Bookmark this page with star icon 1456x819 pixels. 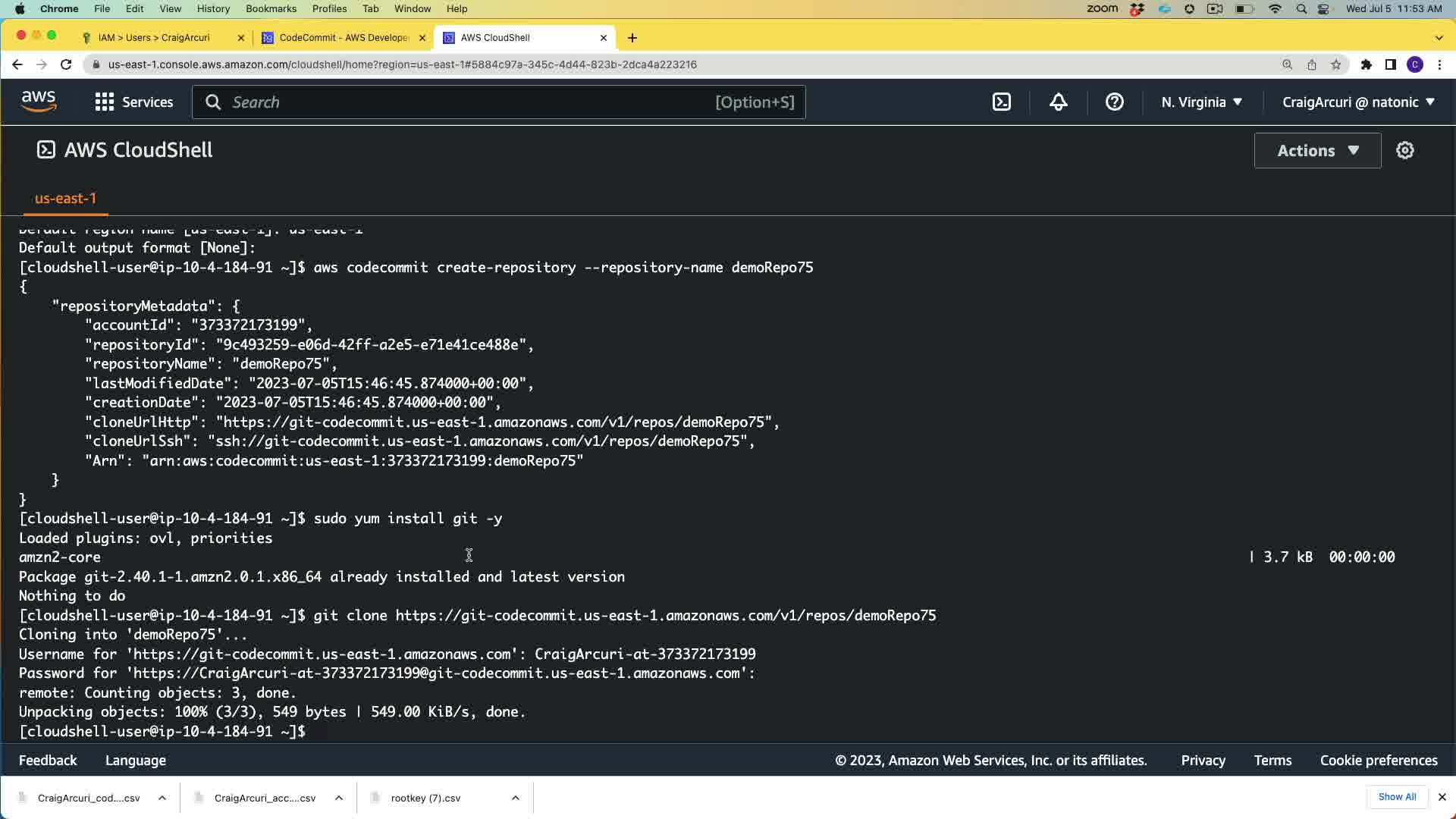click(1335, 64)
